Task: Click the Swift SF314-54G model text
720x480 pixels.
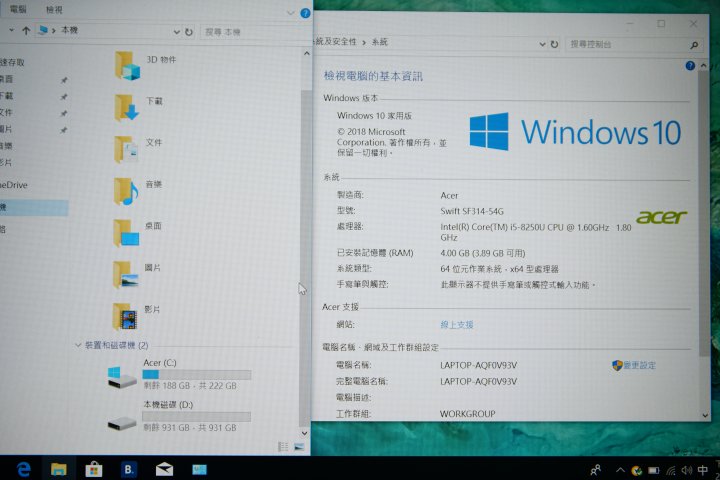Action: pos(472,211)
